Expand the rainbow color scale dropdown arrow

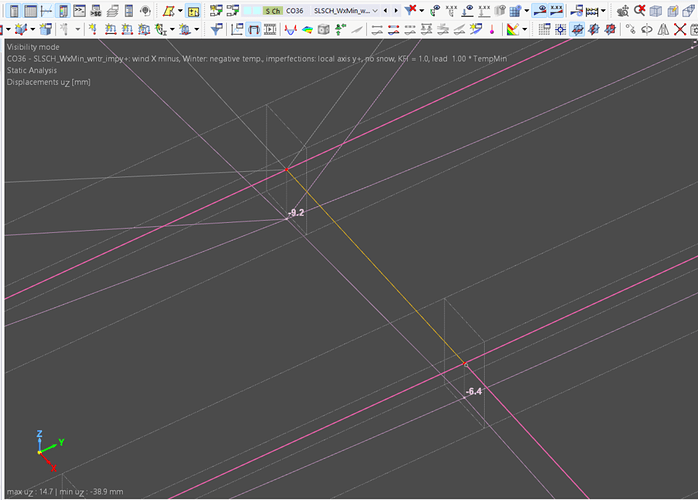pos(526,29)
